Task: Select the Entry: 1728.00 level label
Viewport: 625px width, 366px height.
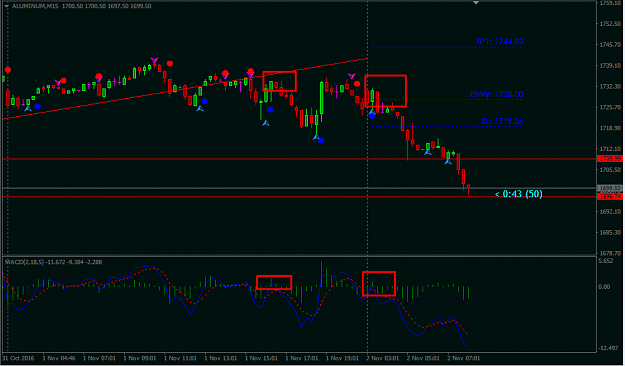Action: [497, 94]
